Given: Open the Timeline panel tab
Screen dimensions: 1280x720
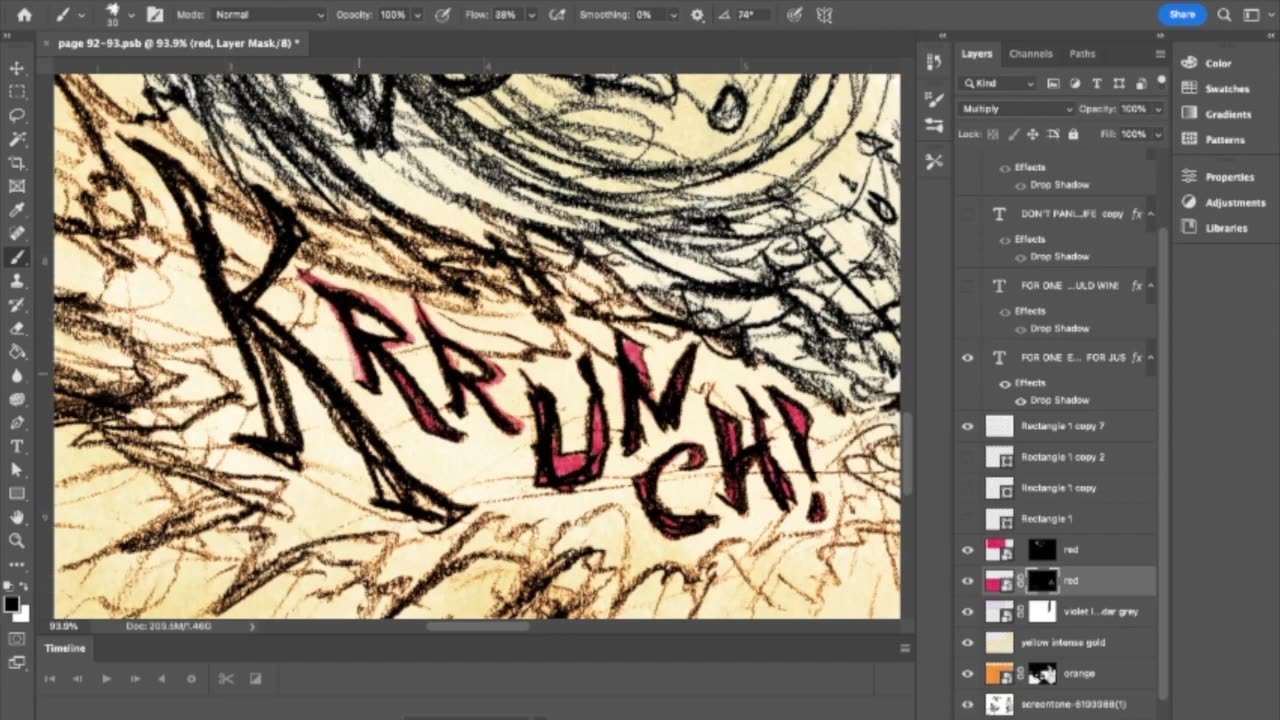Looking at the screenshot, I should pos(64,648).
